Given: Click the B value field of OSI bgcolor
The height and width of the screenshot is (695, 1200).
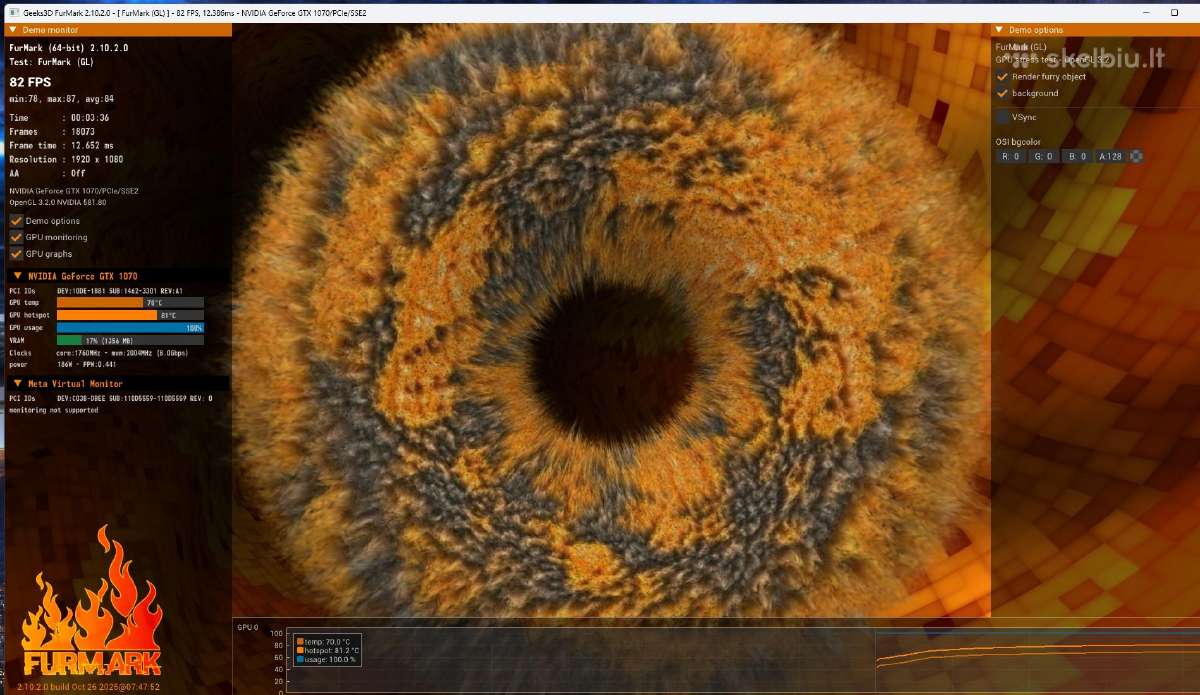Looking at the screenshot, I should (1075, 157).
